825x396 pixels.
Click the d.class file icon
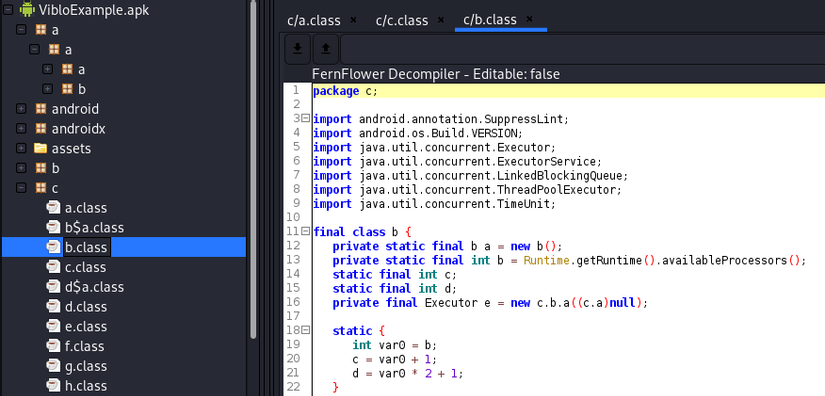coord(53,306)
